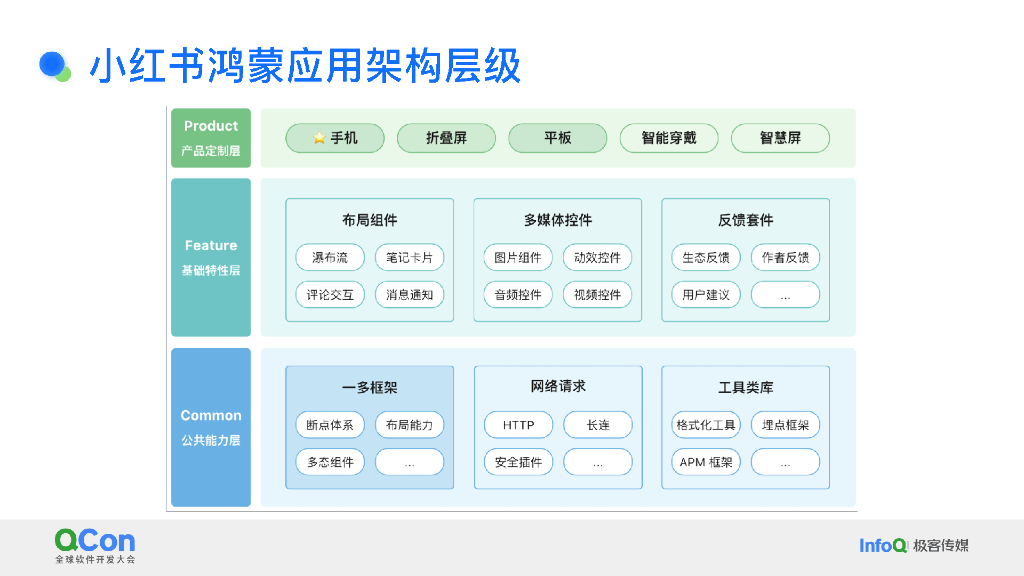1024x576 pixels.
Task: Click the 笔记卡片 pill
Action: pyautogui.click(x=409, y=257)
